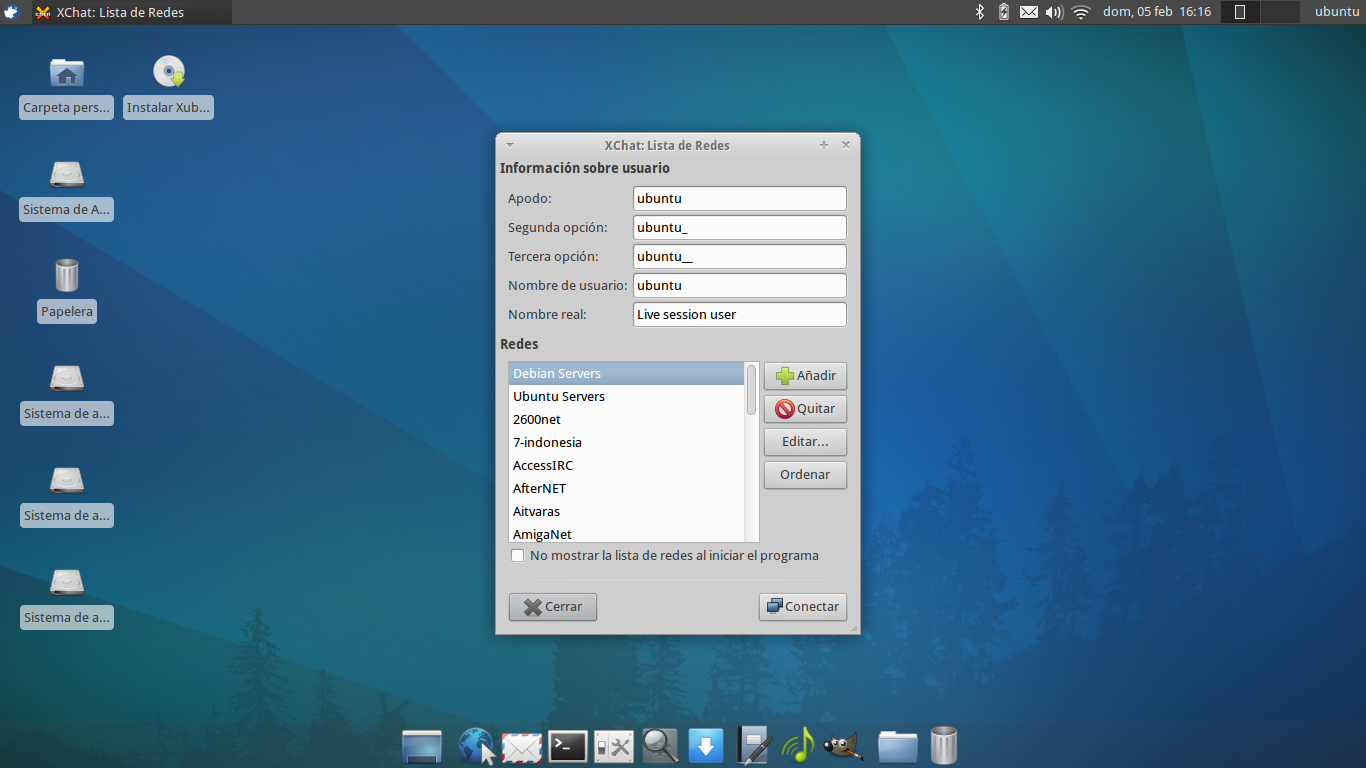The height and width of the screenshot is (768, 1366).
Task: Select "Ubuntu Servers" in the networks list
Action: pyautogui.click(x=558, y=396)
